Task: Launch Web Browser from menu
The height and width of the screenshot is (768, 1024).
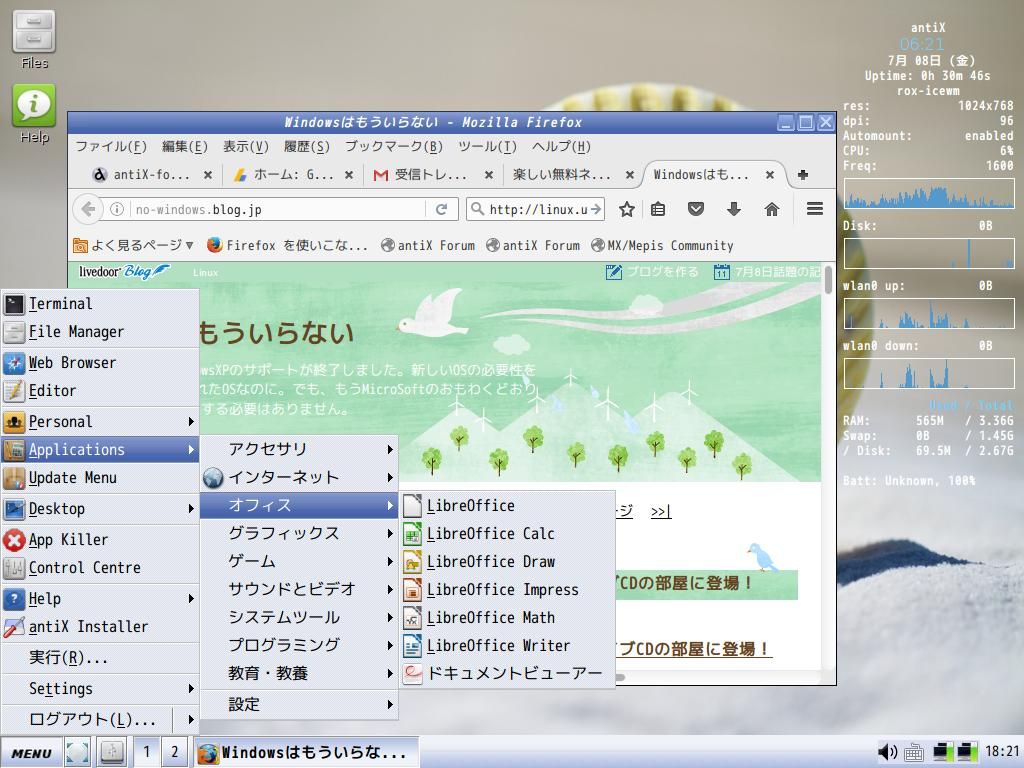Action: pyautogui.click(x=100, y=362)
